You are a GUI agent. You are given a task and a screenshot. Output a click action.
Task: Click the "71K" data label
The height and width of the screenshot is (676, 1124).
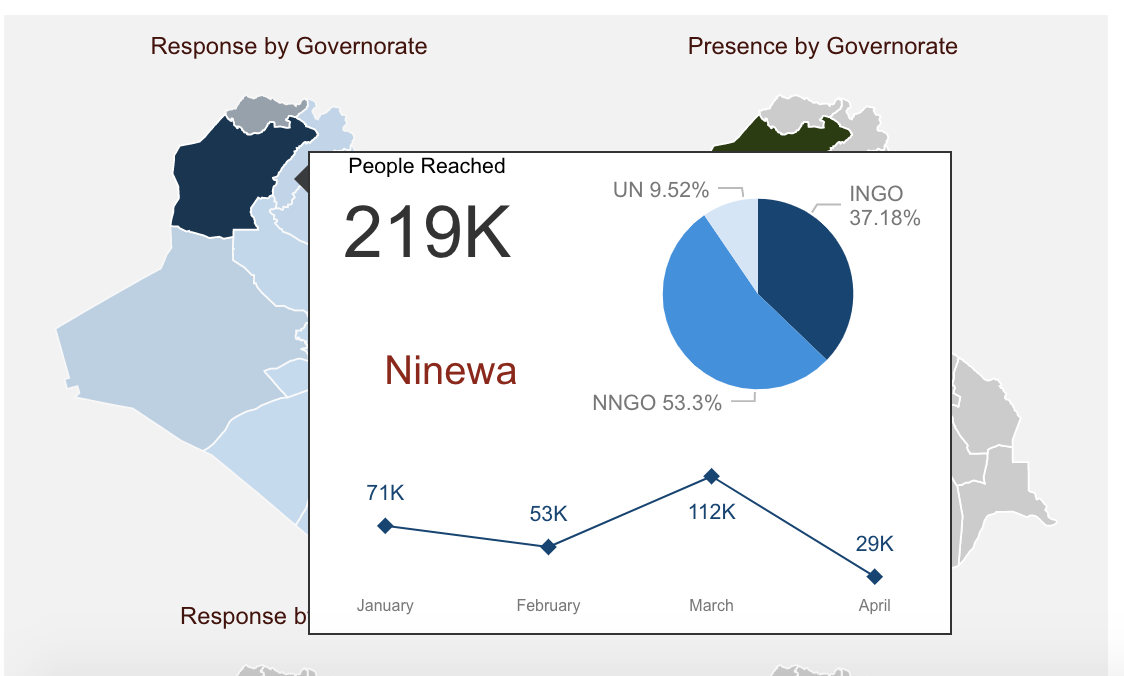[x=385, y=493]
